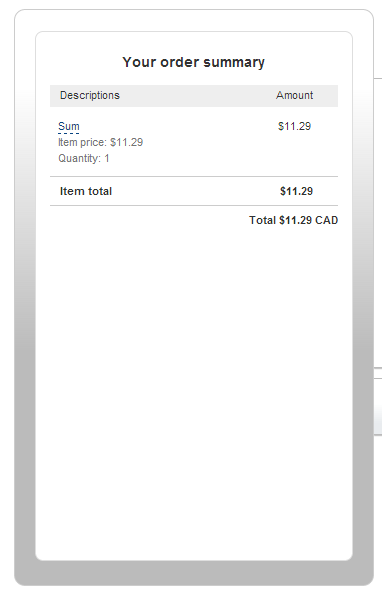Click the "Item price: $11.29" line

(101, 142)
